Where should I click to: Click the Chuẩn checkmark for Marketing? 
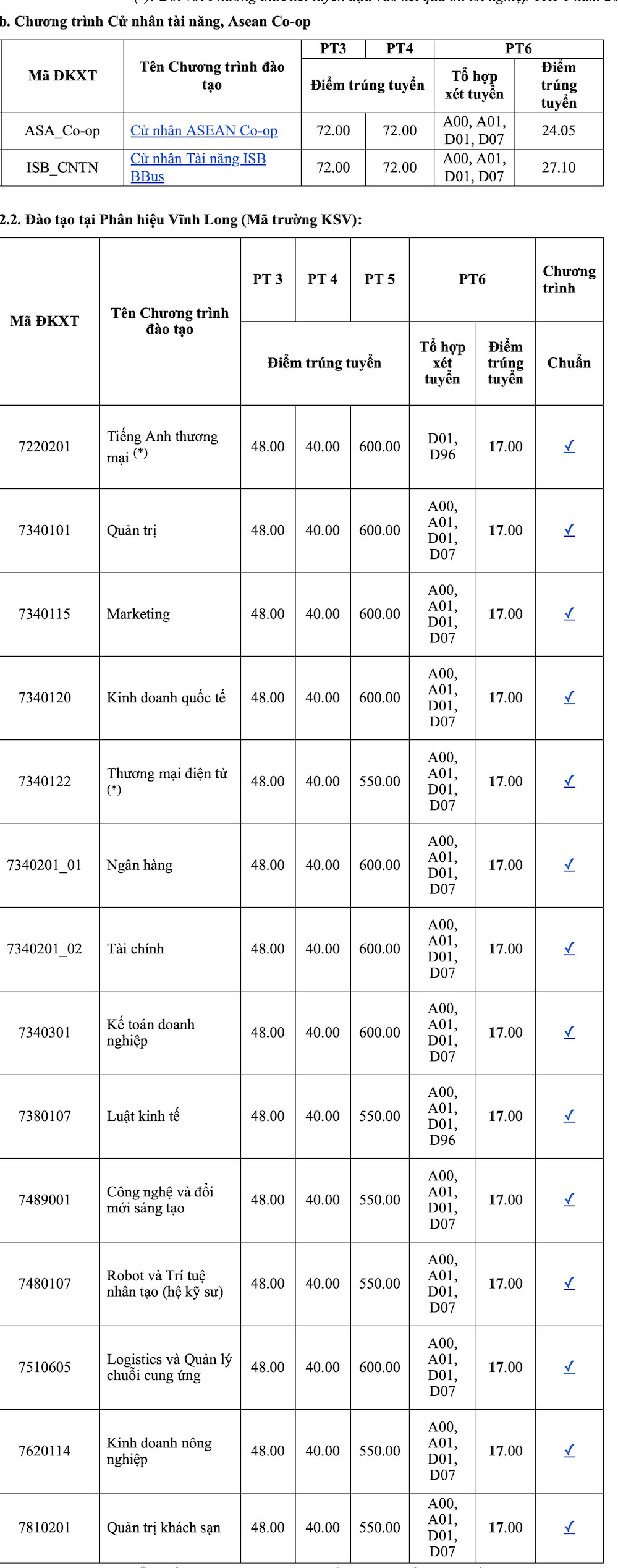[569, 614]
